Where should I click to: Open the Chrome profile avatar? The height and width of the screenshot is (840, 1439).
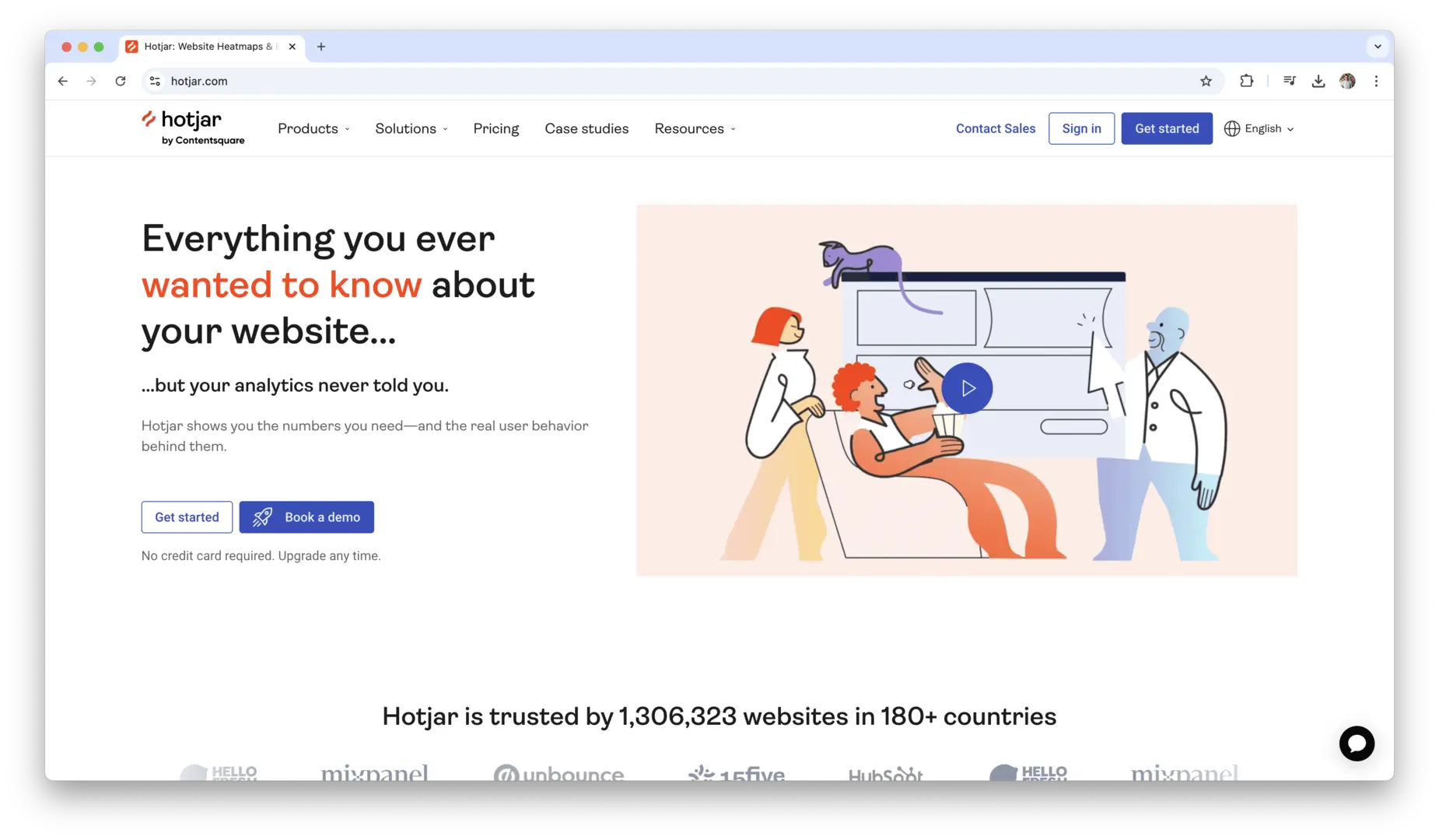pyautogui.click(x=1347, y=81)
